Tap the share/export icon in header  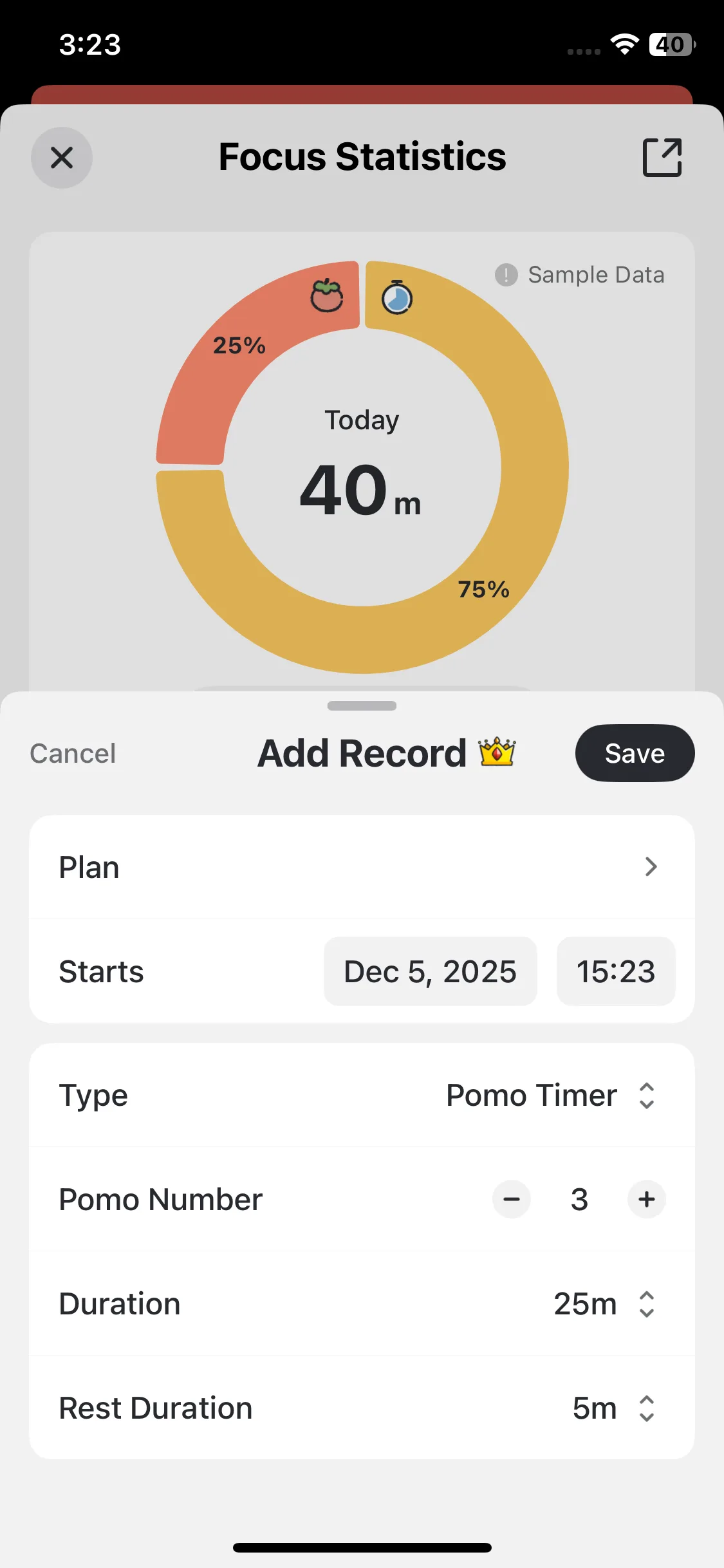pyautogui.click(x=662, y=157)
